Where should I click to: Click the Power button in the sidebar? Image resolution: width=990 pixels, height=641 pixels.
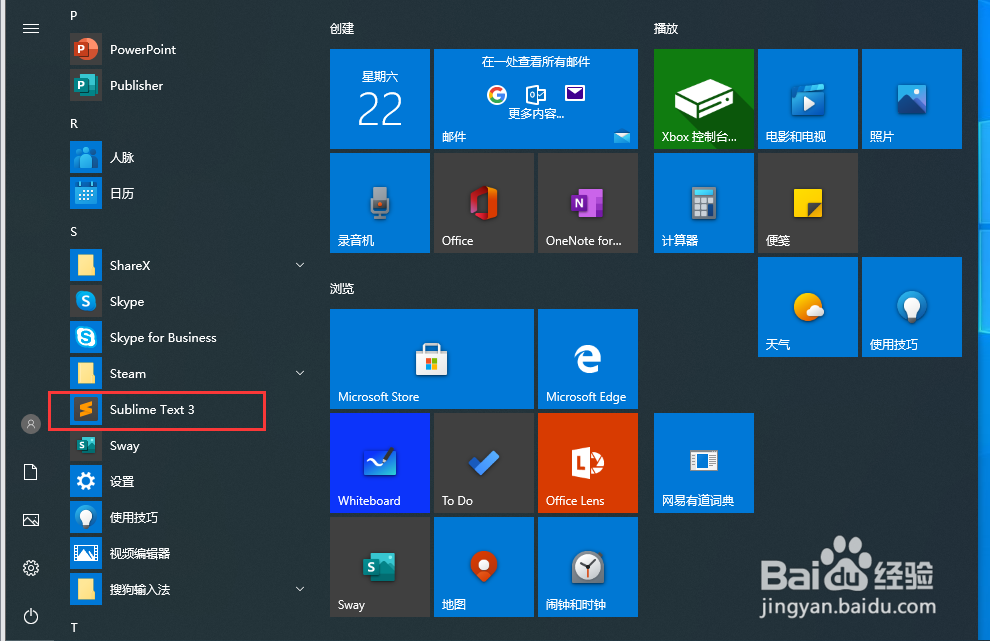point(31,616)
